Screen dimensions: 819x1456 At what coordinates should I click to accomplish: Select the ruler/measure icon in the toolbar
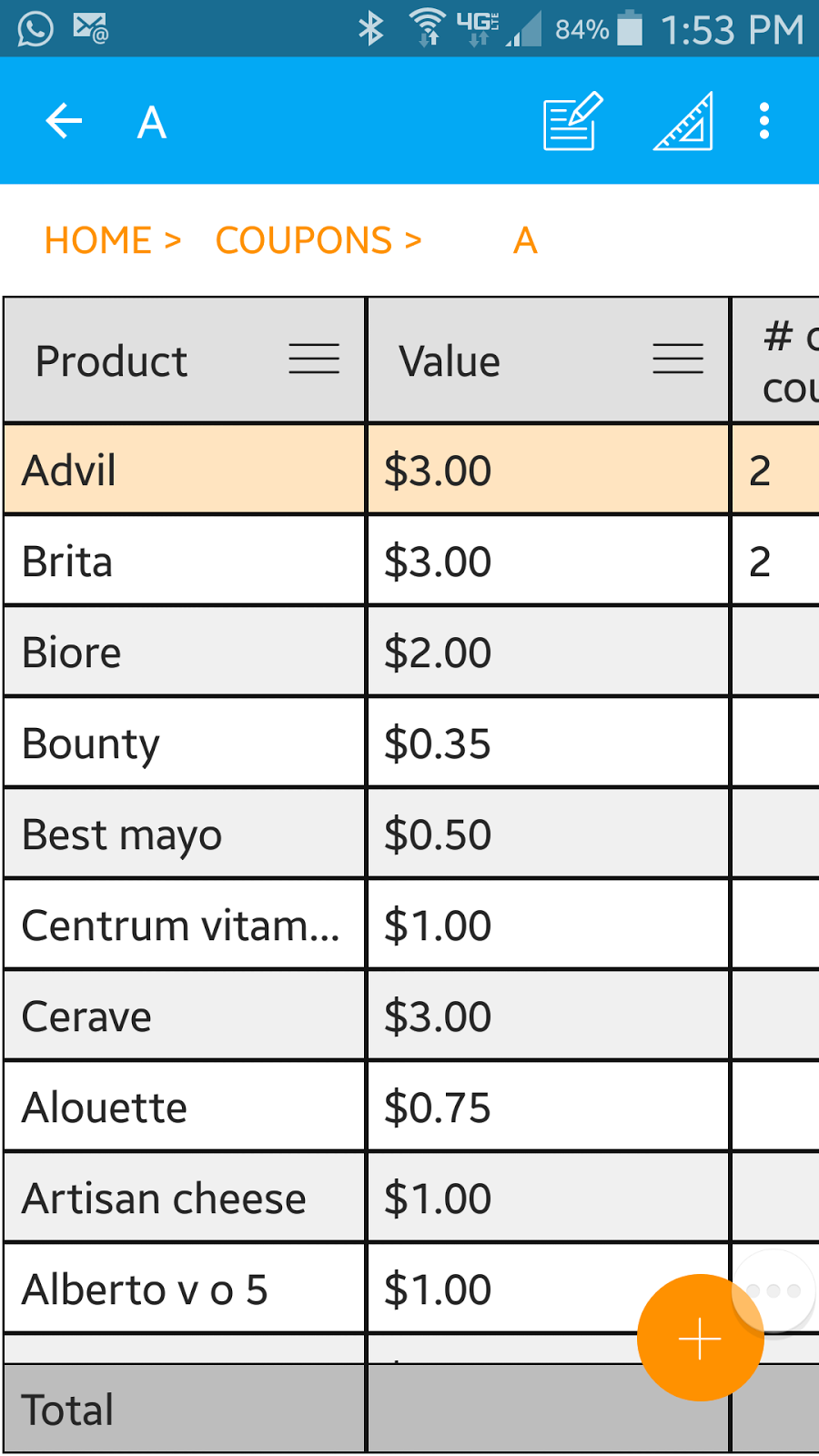(682, 120)
